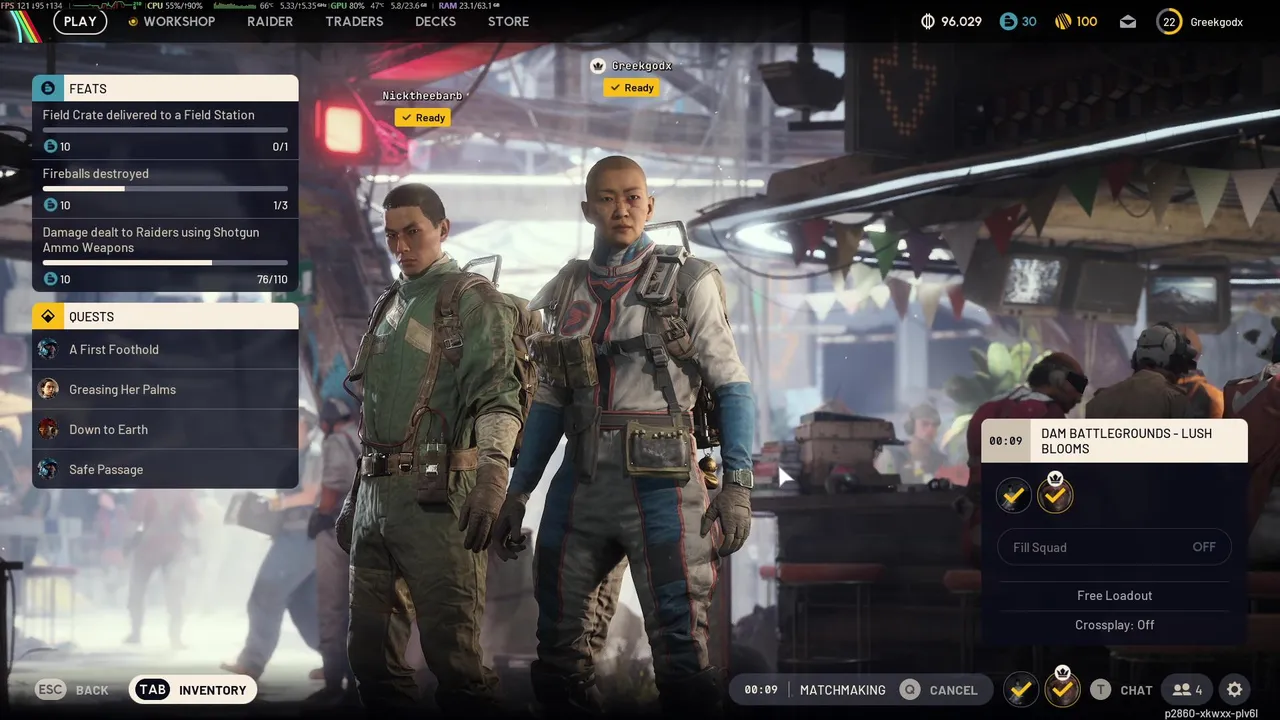Click the Shotgun damage feat progress bar
Viewport: 1280px width, 720px height.
pyautogui.click(x=165, y=263)
